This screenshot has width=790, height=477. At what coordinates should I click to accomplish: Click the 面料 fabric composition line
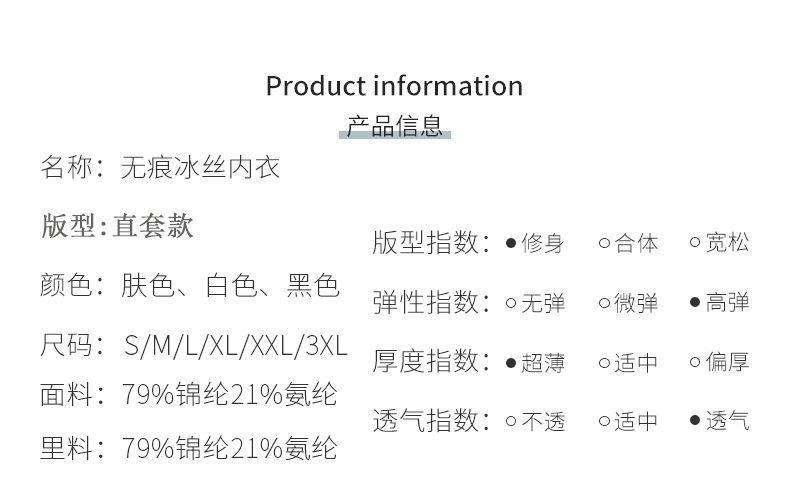pyautogui.click(x=188, y=395)
